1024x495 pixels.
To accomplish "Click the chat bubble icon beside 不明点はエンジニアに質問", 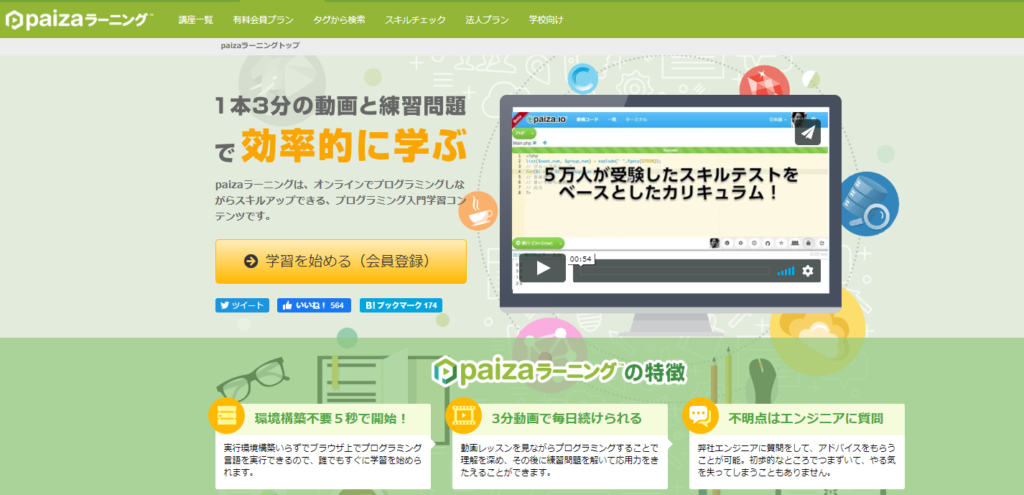I will (700, 416).
